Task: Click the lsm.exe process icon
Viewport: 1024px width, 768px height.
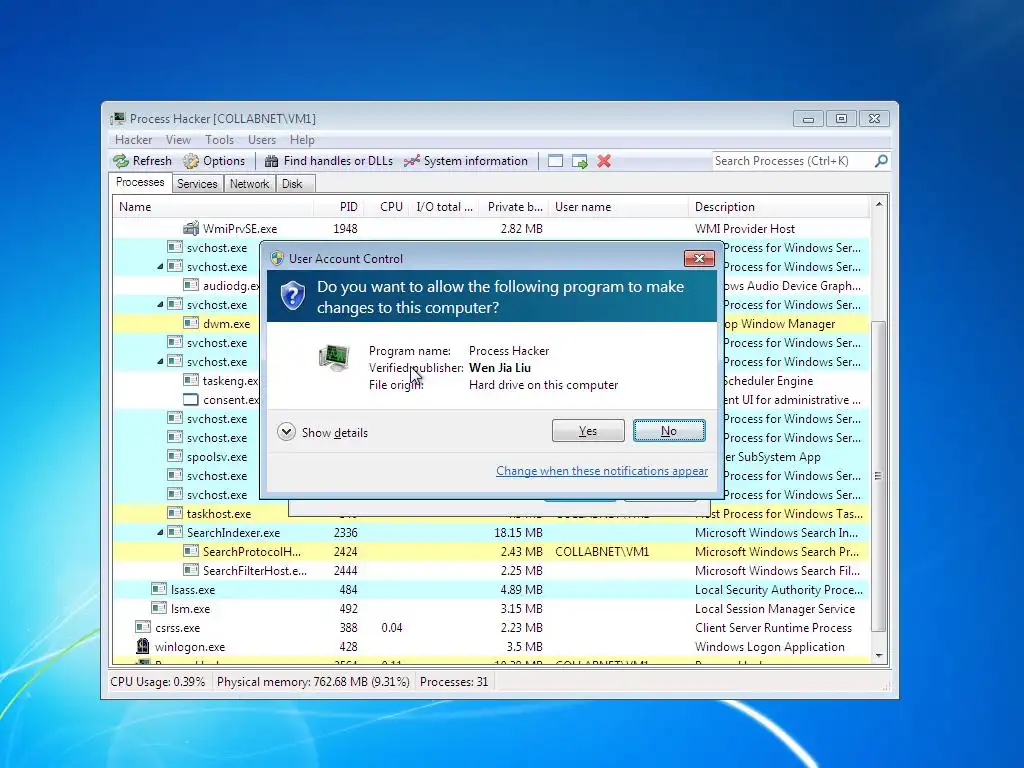Action: click(159, 608)
